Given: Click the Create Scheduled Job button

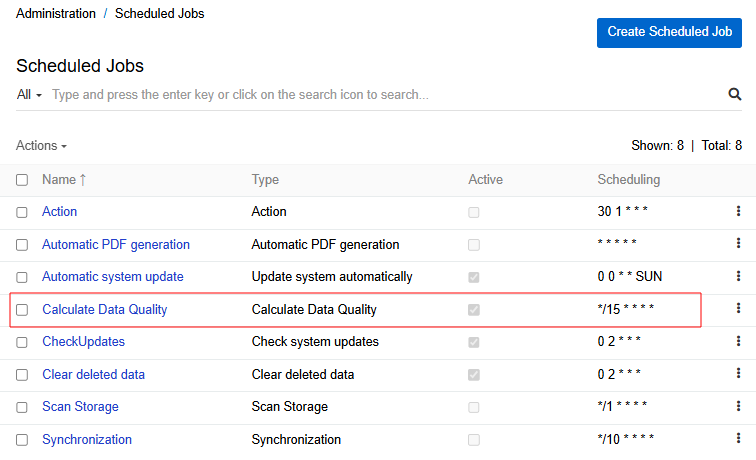Looking at the screenshot, I should pos(669,31).
